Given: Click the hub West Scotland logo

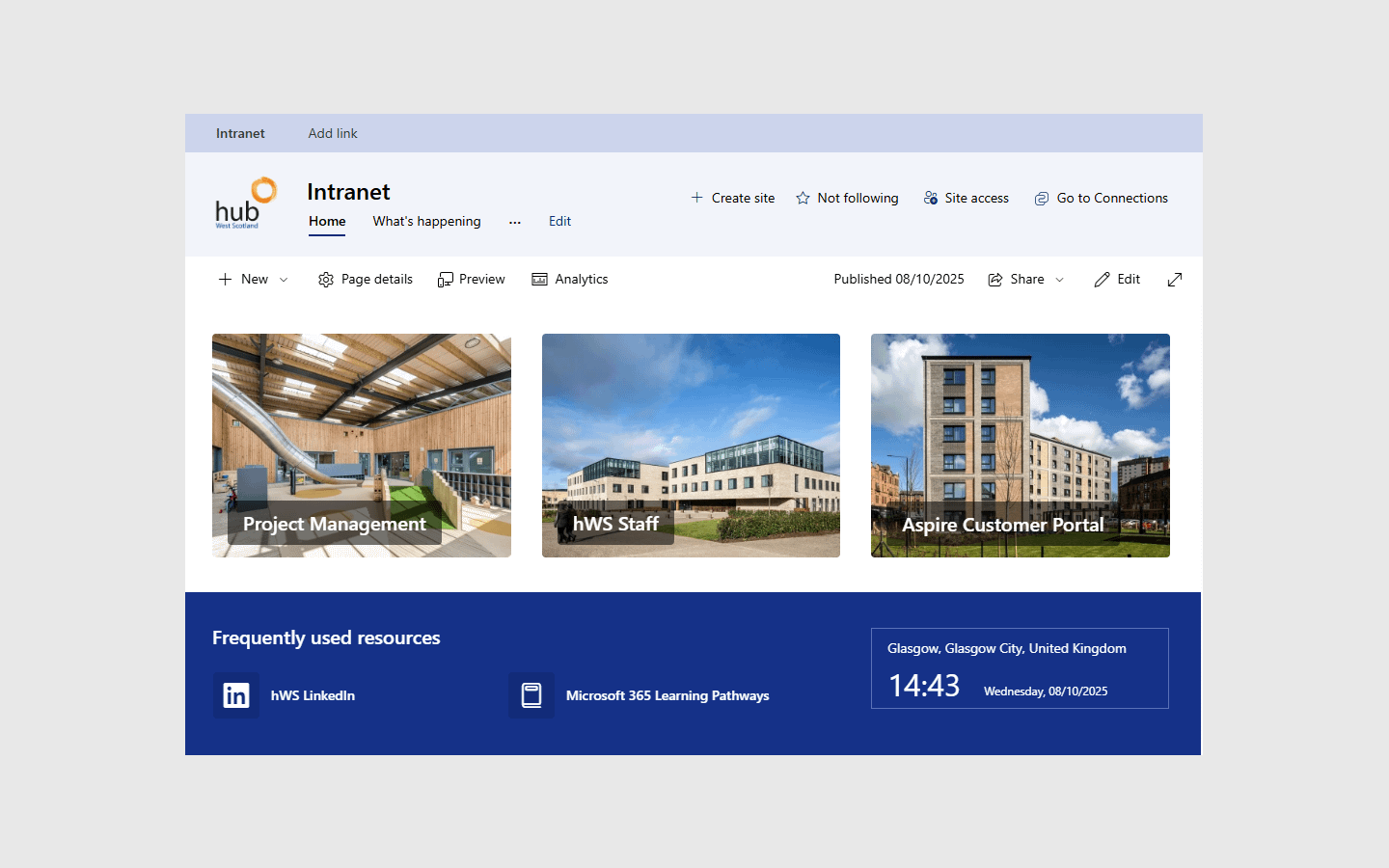Looking at the screenshot, I should (x=245, y=203).
